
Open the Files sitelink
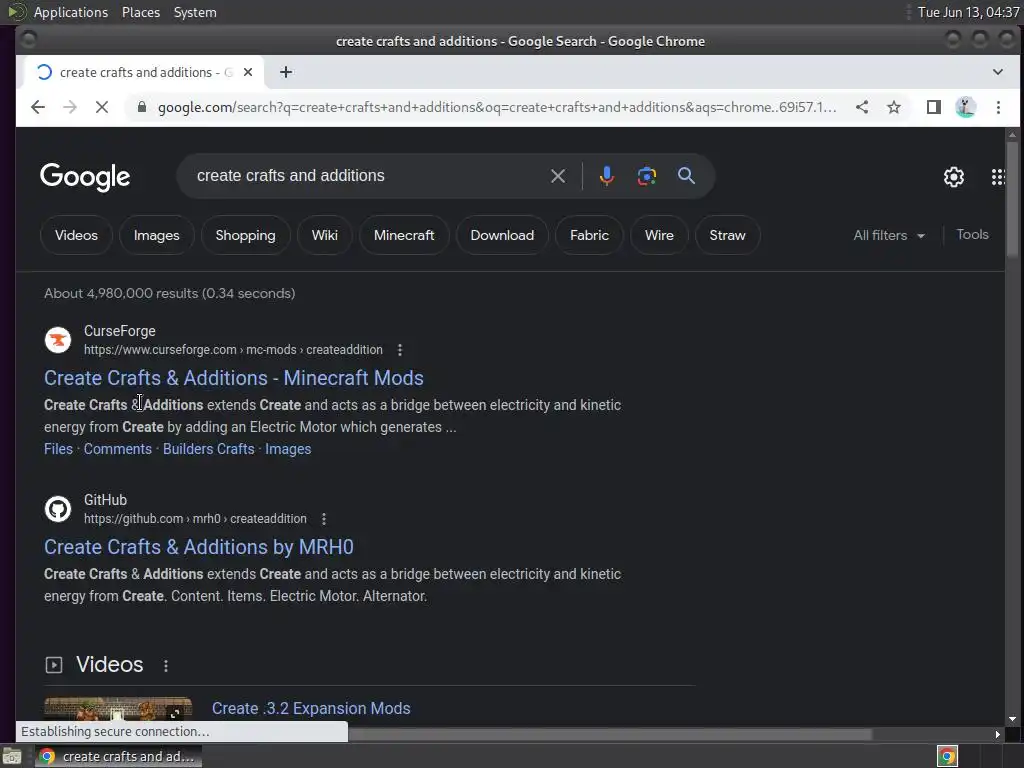pyautogui.click(x=58, y=449)
